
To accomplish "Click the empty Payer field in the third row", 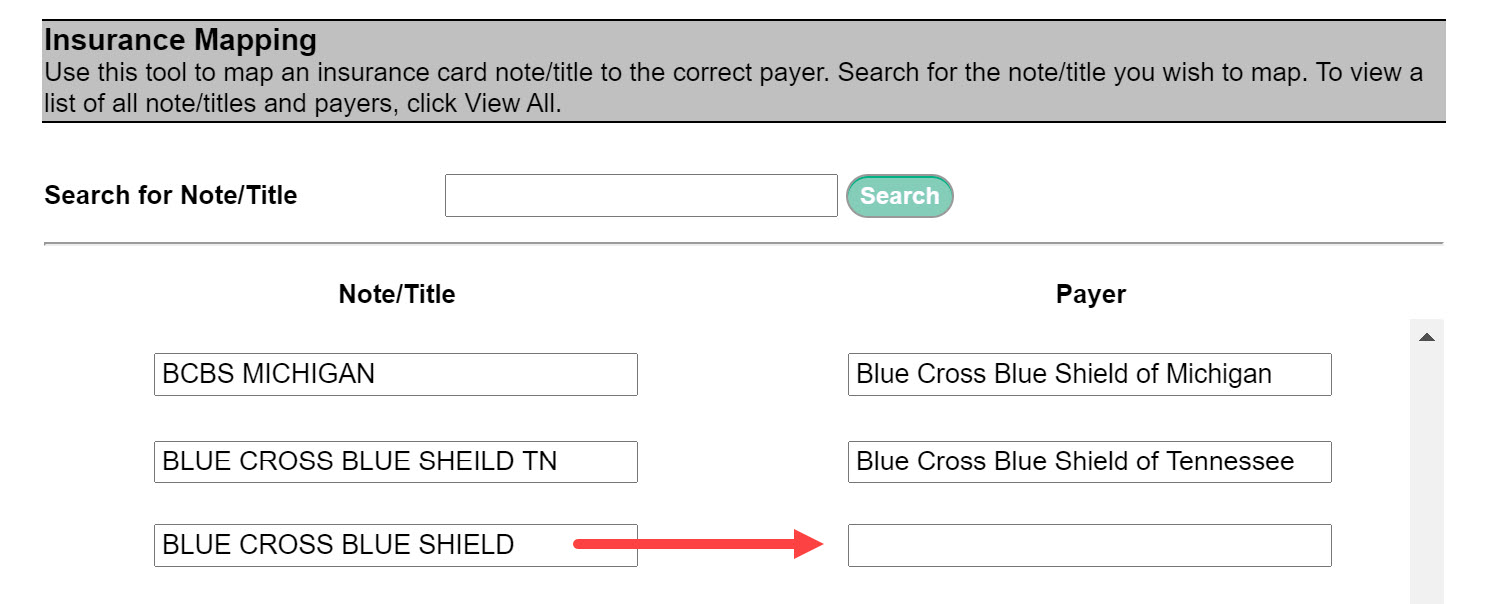I will pos(1089,545).
